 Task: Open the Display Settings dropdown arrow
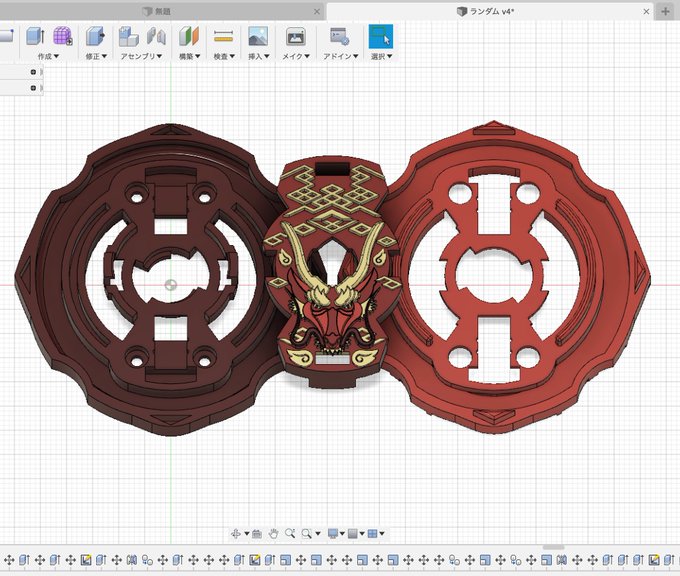pyautogui.click(x=342, y=533)
